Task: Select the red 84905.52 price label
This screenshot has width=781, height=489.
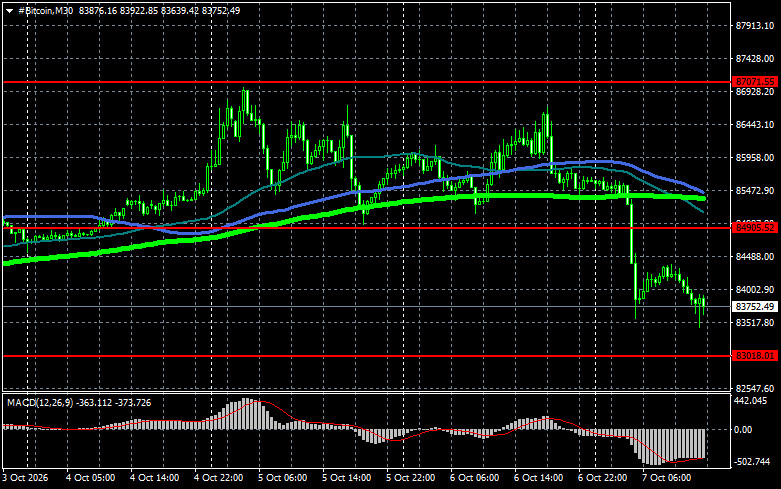Action: point(755,228)
